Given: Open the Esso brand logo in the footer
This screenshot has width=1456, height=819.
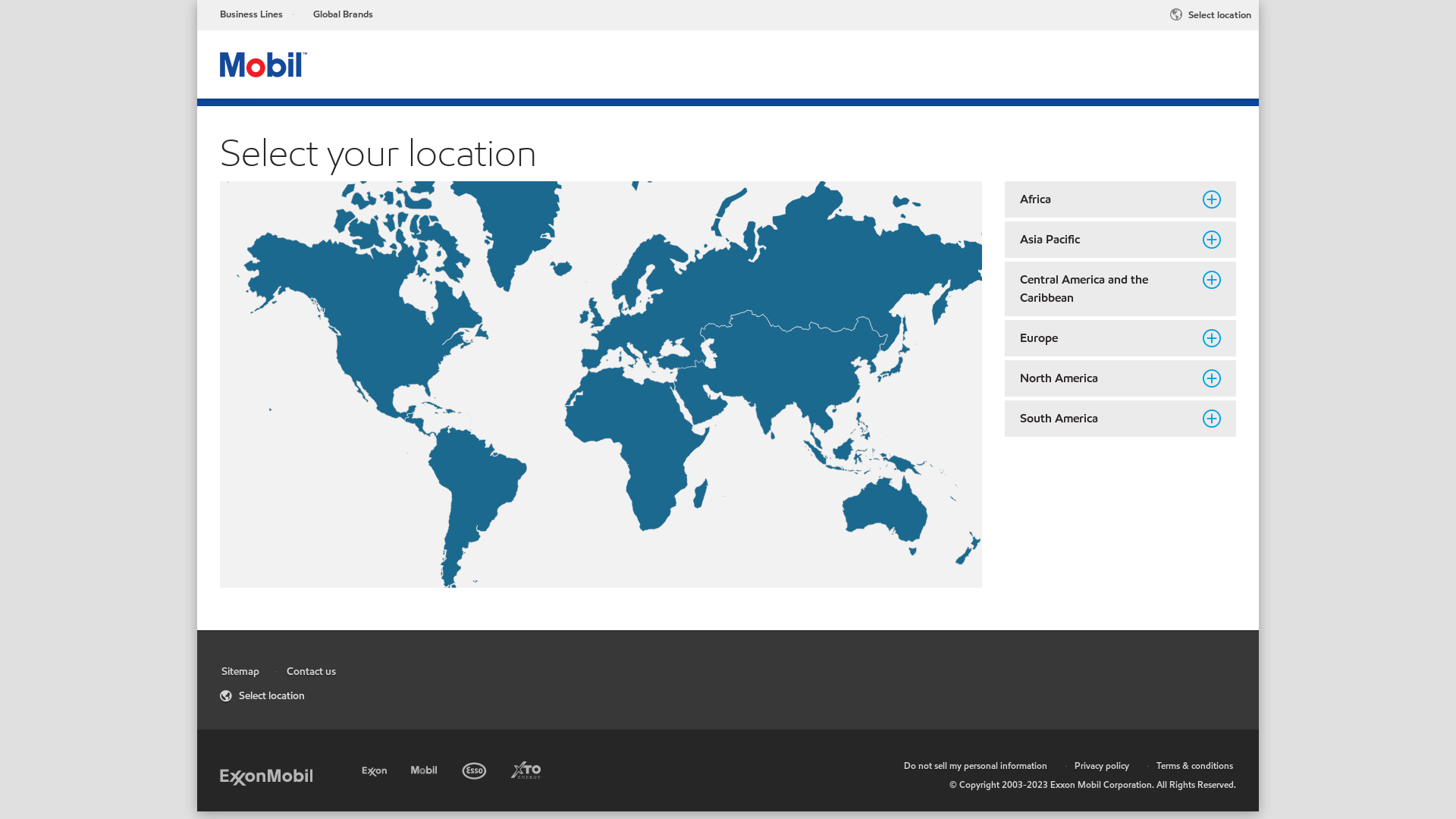Looking at the screenshot, I should point(474,770).
